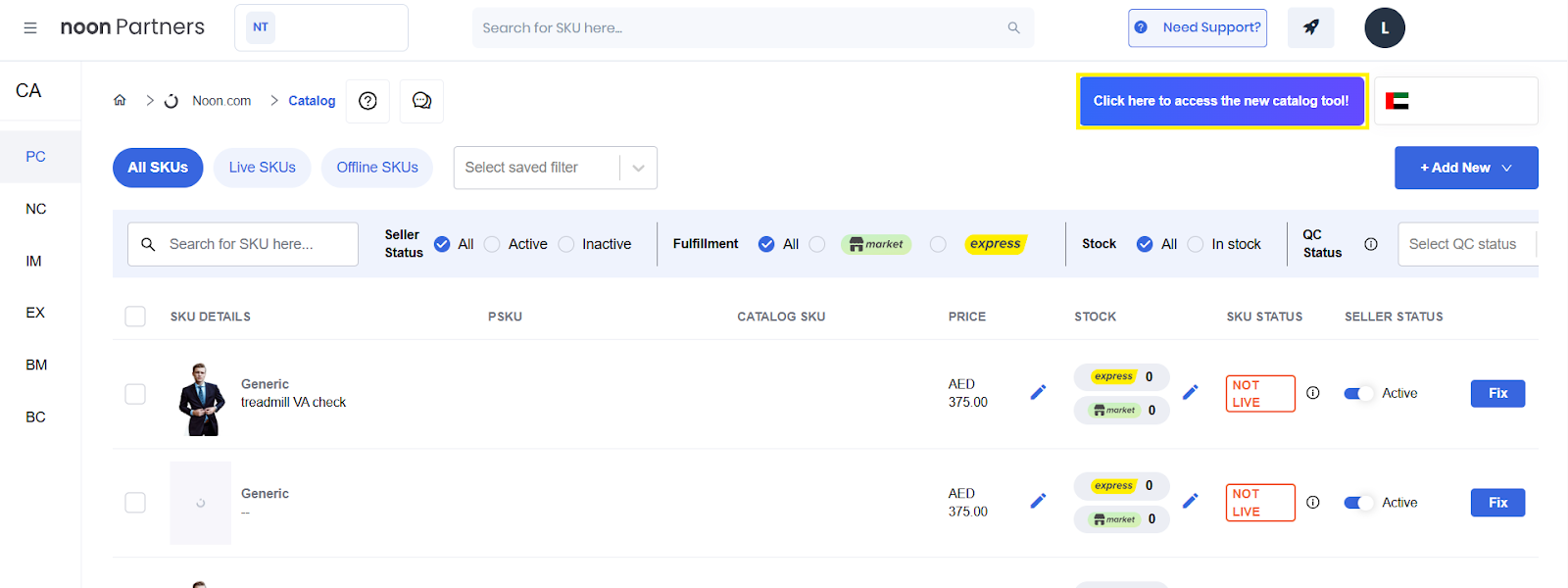Image resolution: width=1568 pixels, height=588 pixels.
Task: Click top SKU search field
Action: click(x=753, y=27)
